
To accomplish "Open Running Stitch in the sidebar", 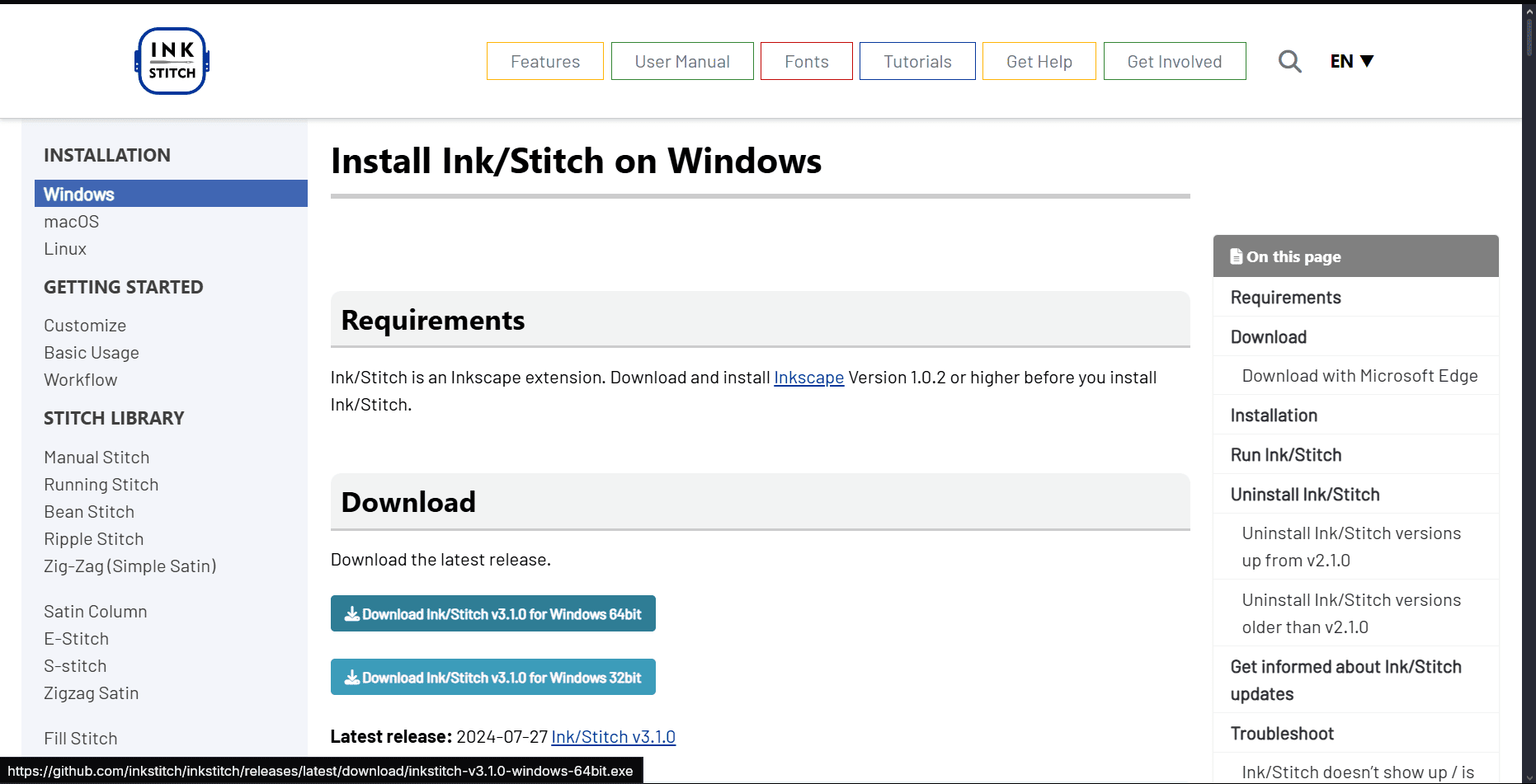I will (101, 485).
